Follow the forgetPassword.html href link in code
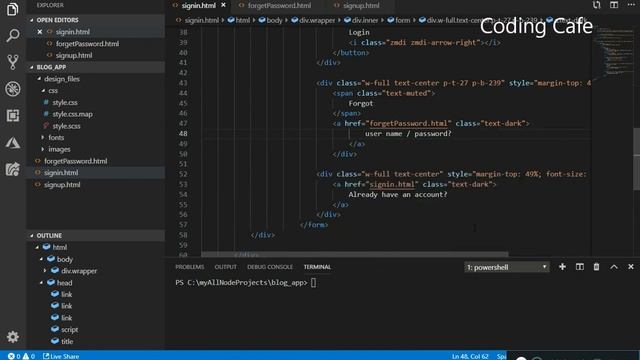This screenshot has width=640, height=360. (x=408, y=123)
